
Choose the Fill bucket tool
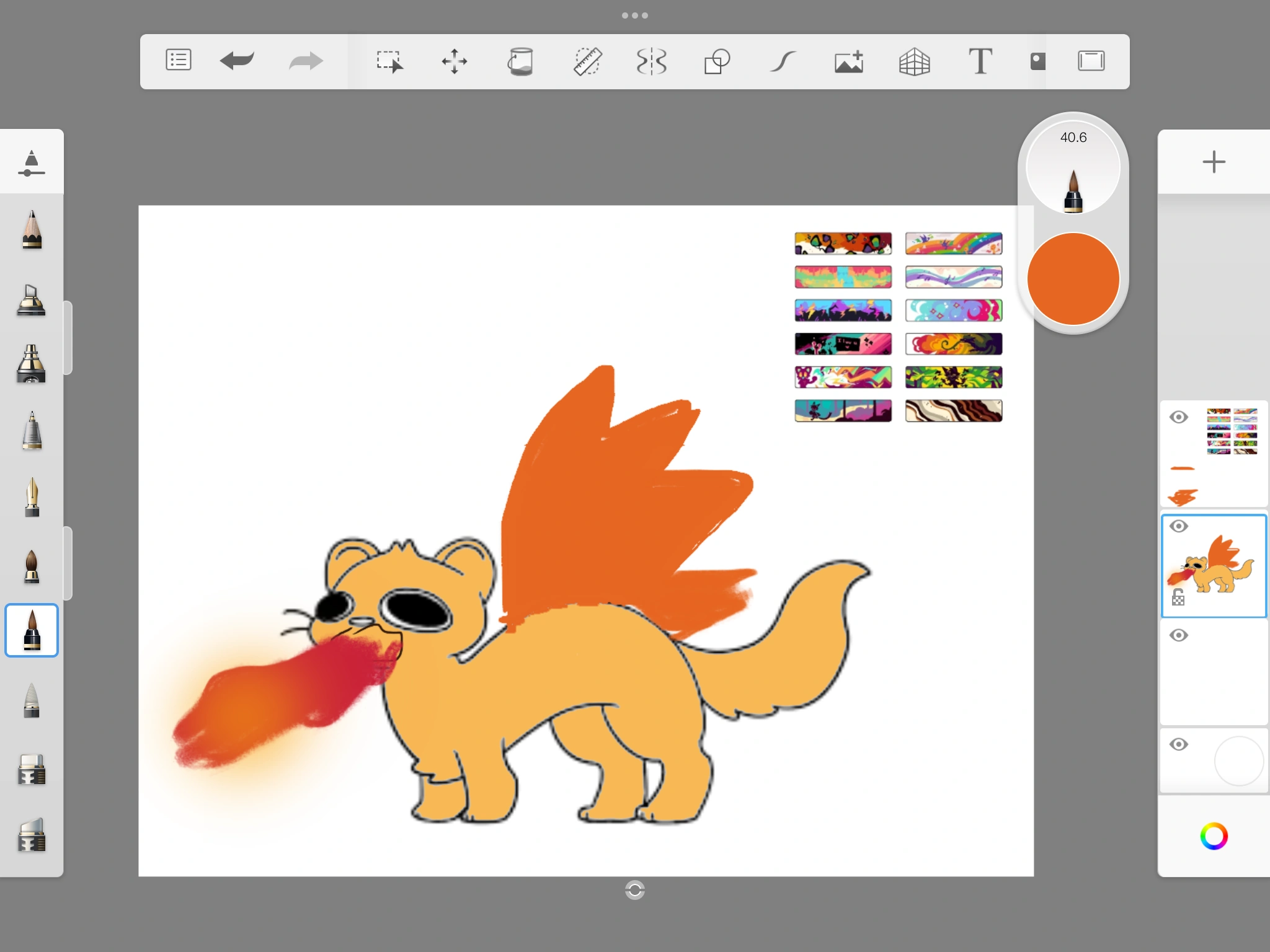click(x=520, y=61)
